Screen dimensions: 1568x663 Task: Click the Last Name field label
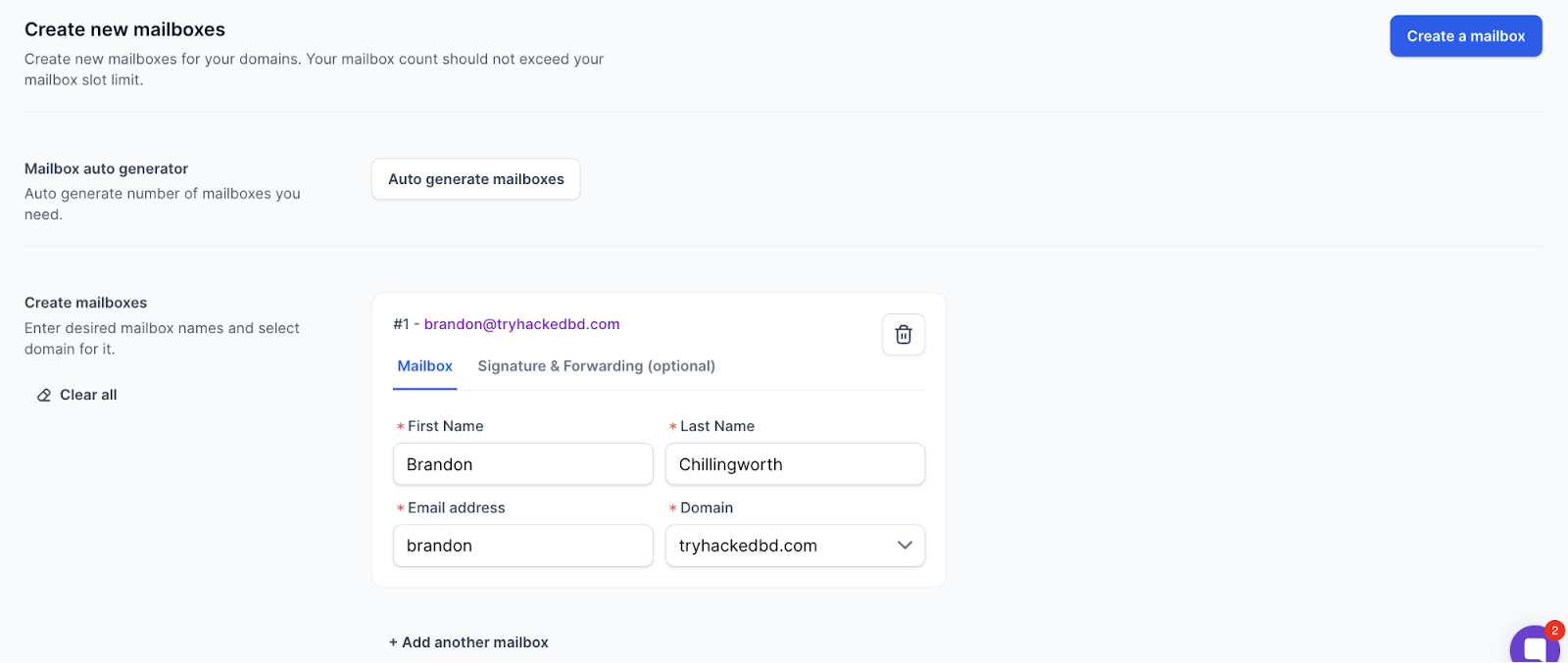717,426
